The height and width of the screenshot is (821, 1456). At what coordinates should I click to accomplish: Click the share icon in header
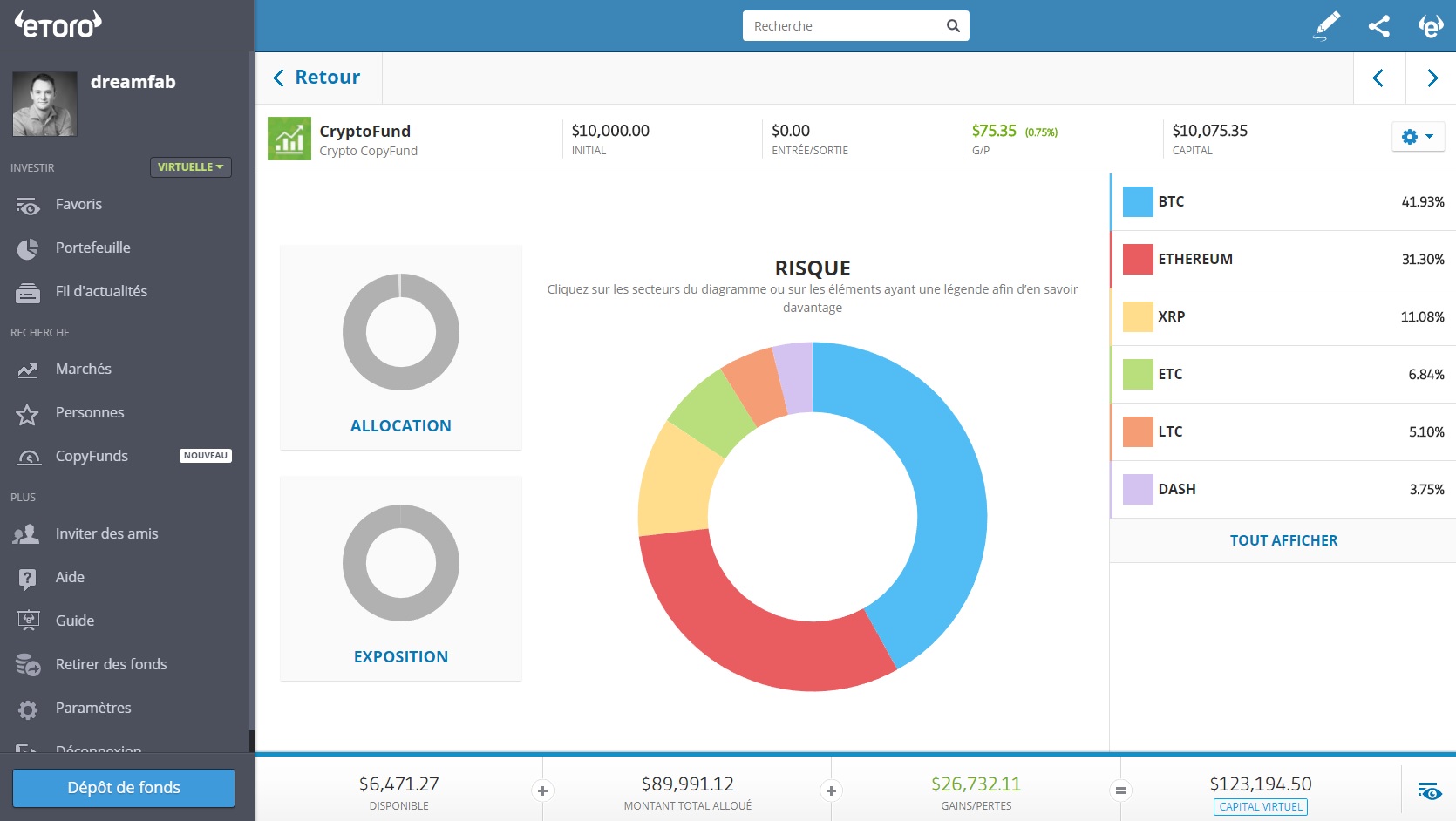pyautogui.click(x=1378, y=26)
